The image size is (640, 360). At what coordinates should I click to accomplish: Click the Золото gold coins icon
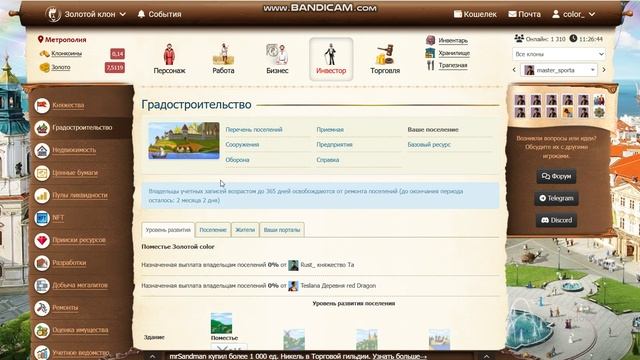(x=44, y=67)
